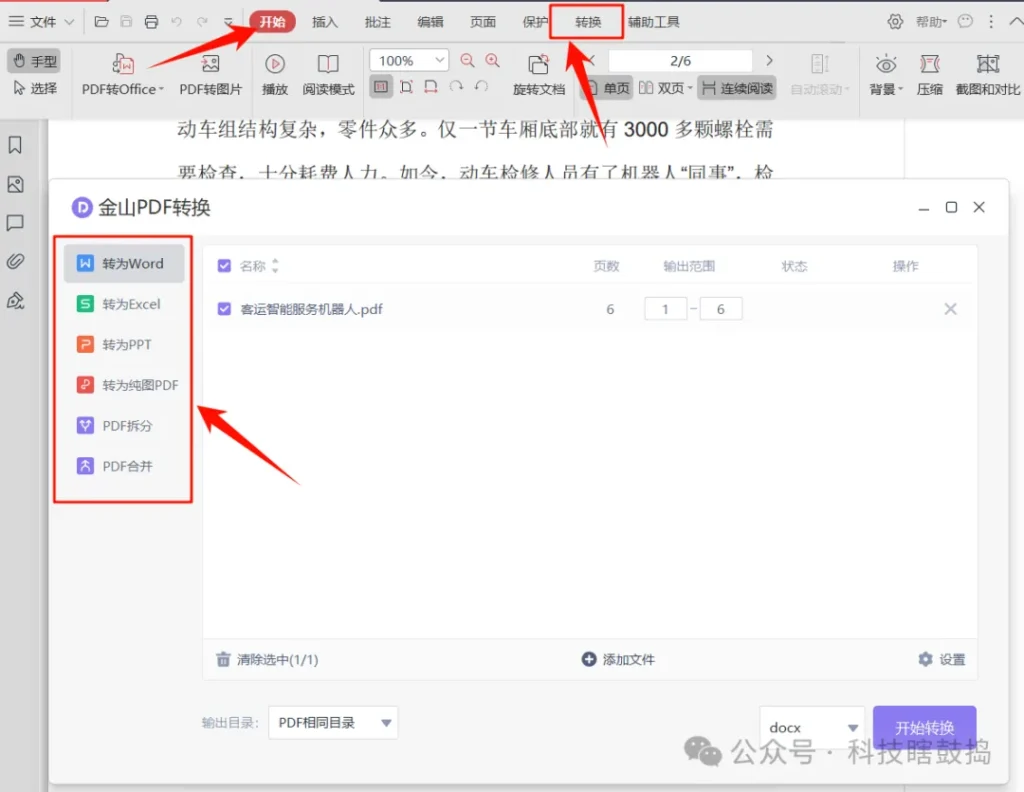Click the fit width icon
Viewport: 1024px width, 792px height.
(x=431, y=87)
